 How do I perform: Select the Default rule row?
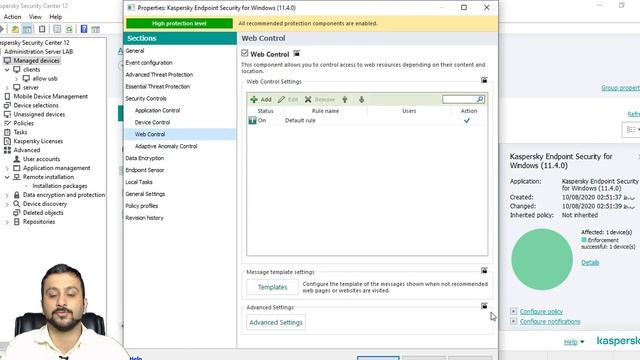tap(367, 120)
